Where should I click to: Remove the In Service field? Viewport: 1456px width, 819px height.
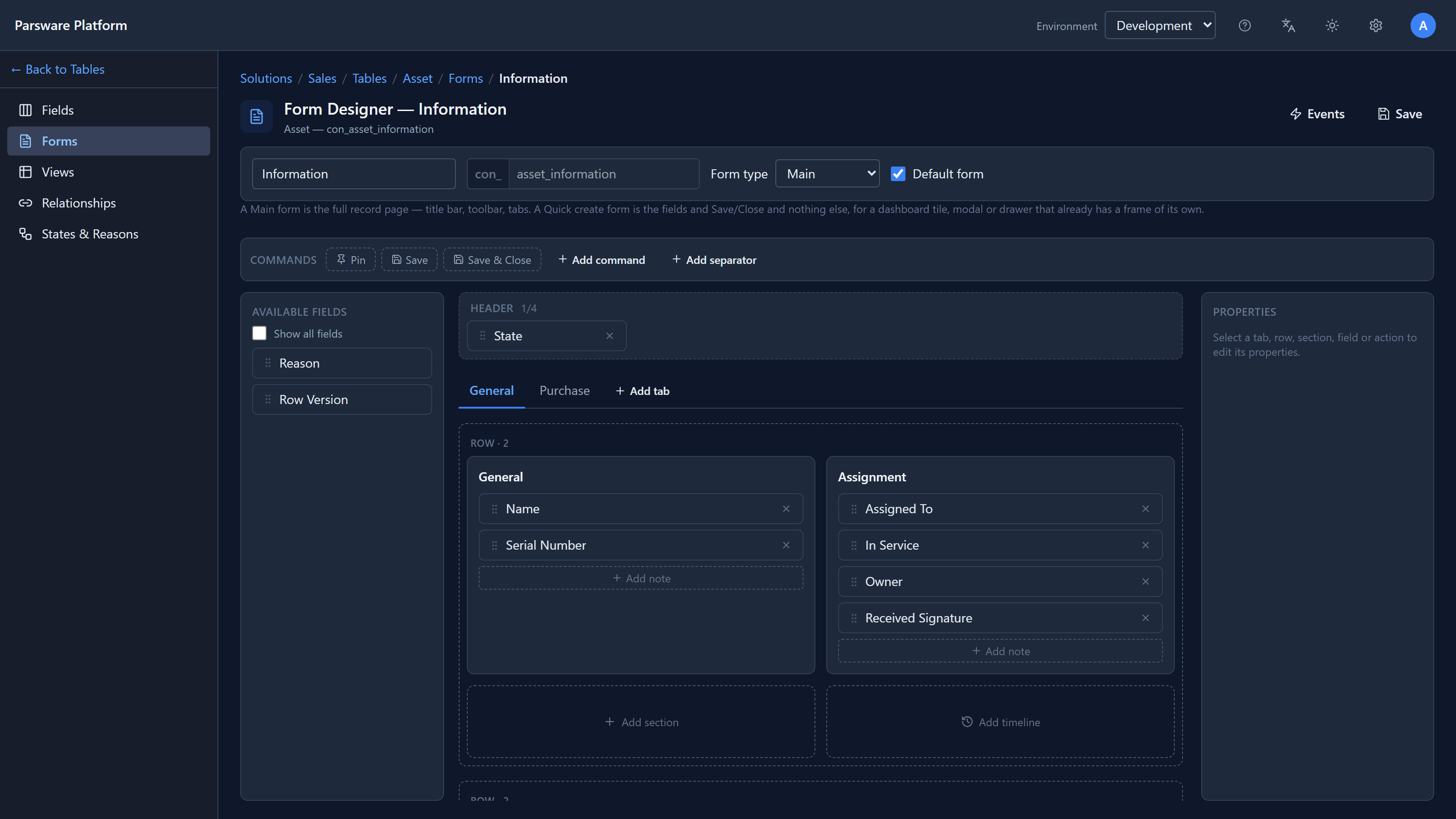[x=1145, y=545]
